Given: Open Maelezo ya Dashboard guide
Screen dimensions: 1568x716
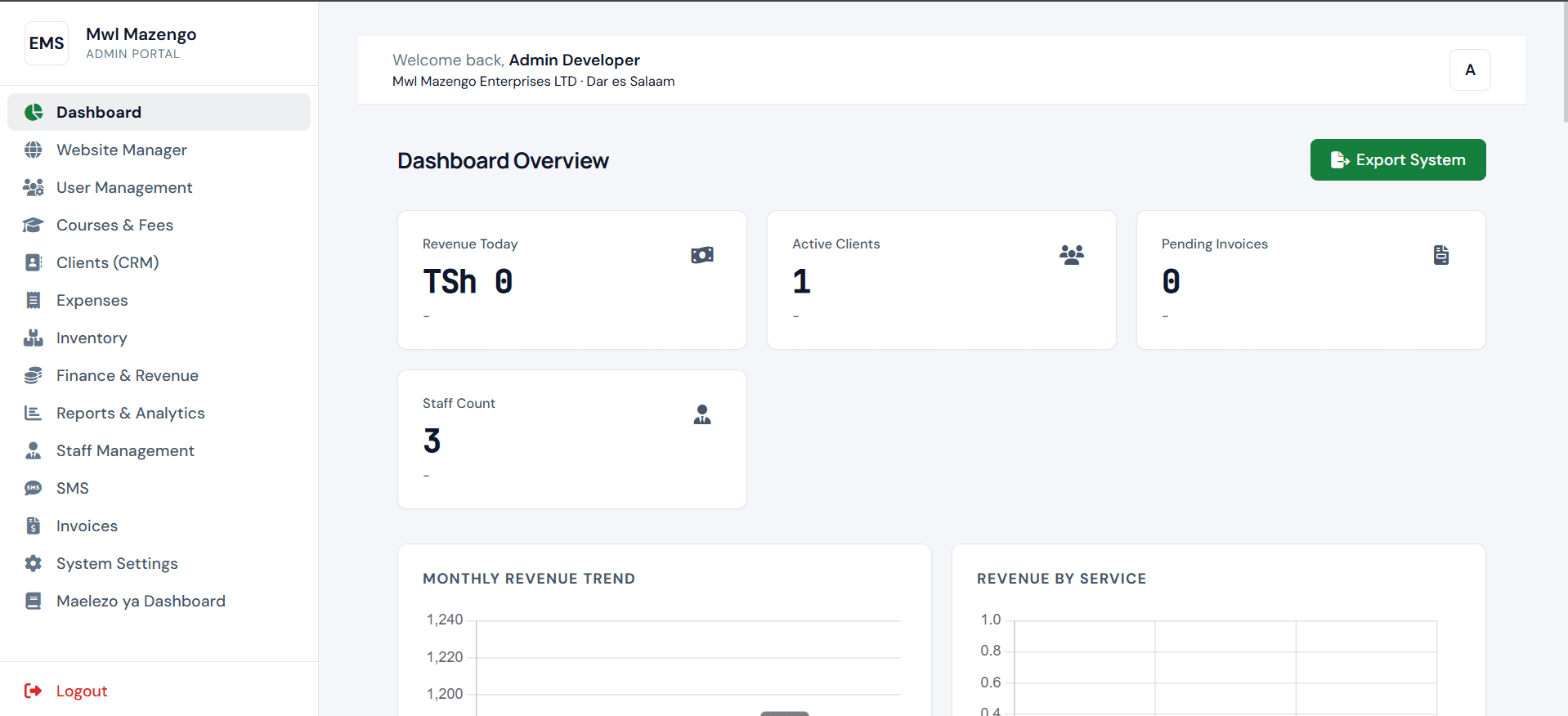Looking at the screenshot, I should point(159,601).
